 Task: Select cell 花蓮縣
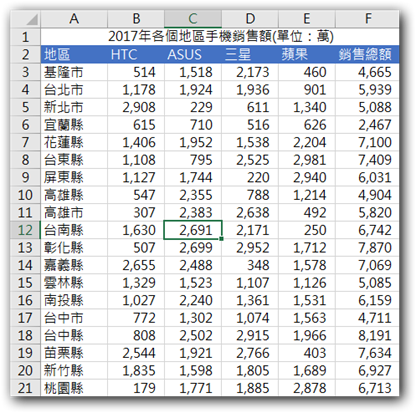(x=74, y=142)
